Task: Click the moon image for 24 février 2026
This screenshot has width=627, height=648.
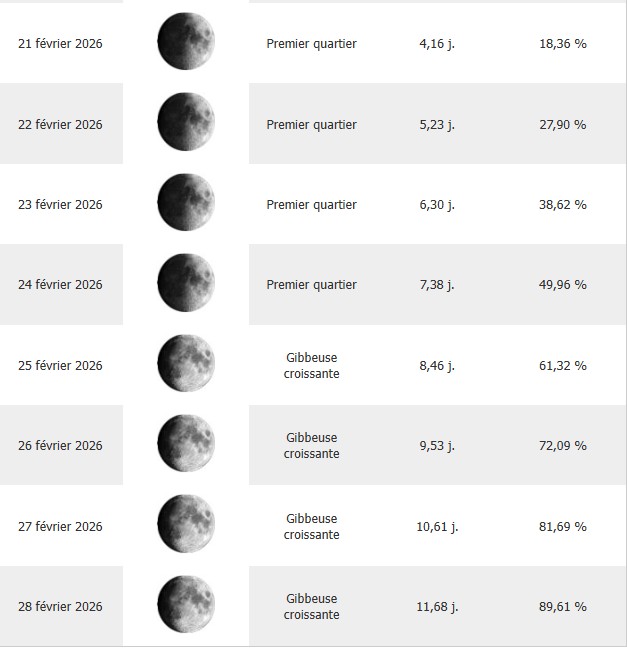Action: click(186, 283)
